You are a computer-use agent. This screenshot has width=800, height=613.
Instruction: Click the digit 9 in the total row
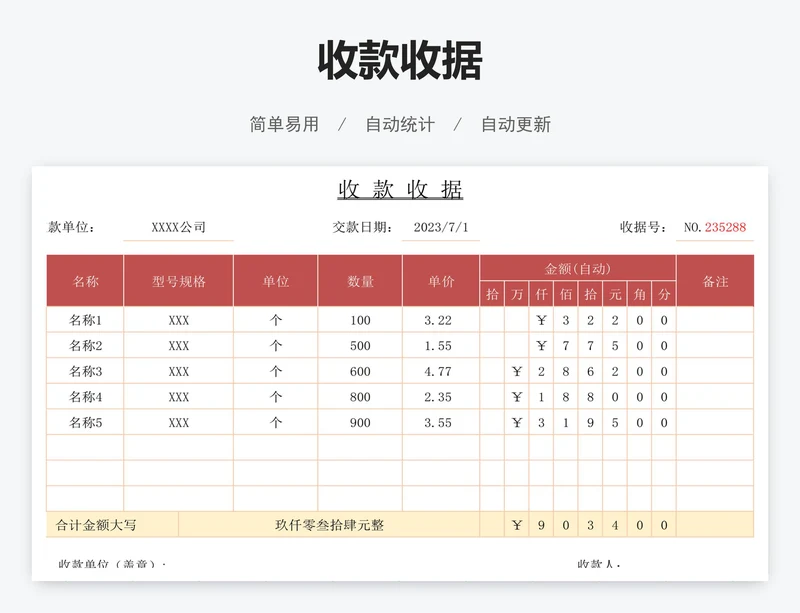[x=541, y=525]
